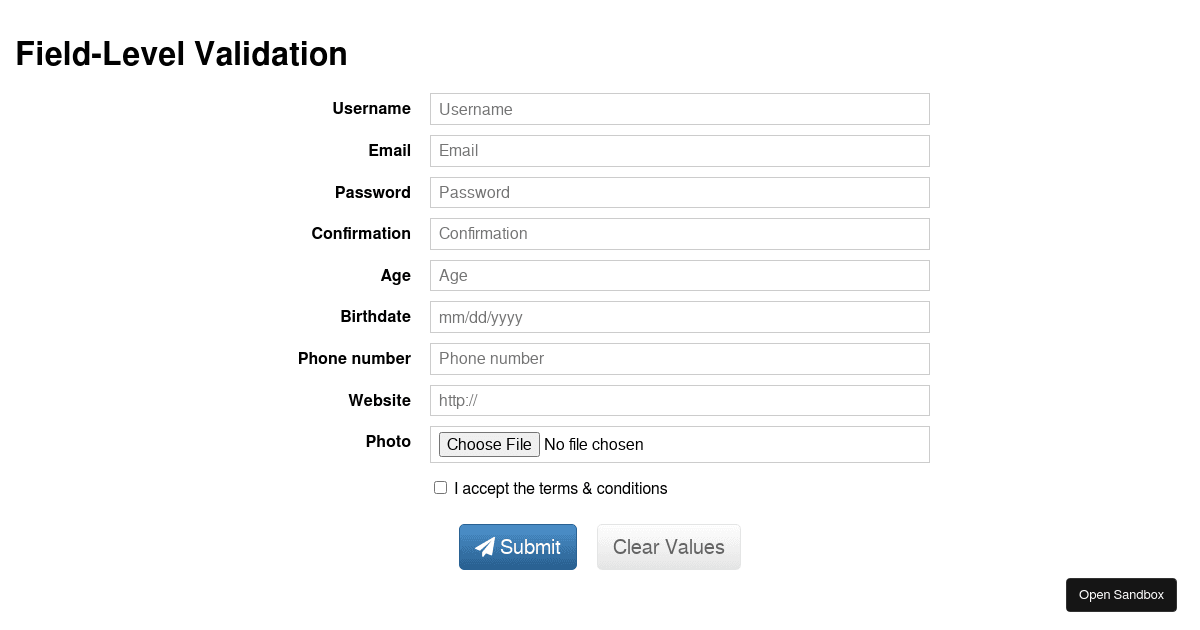Click the Field-Level Validation heading
This screenshot has height=630, width=1200.
pyautogui.click(x=182, y=54)
